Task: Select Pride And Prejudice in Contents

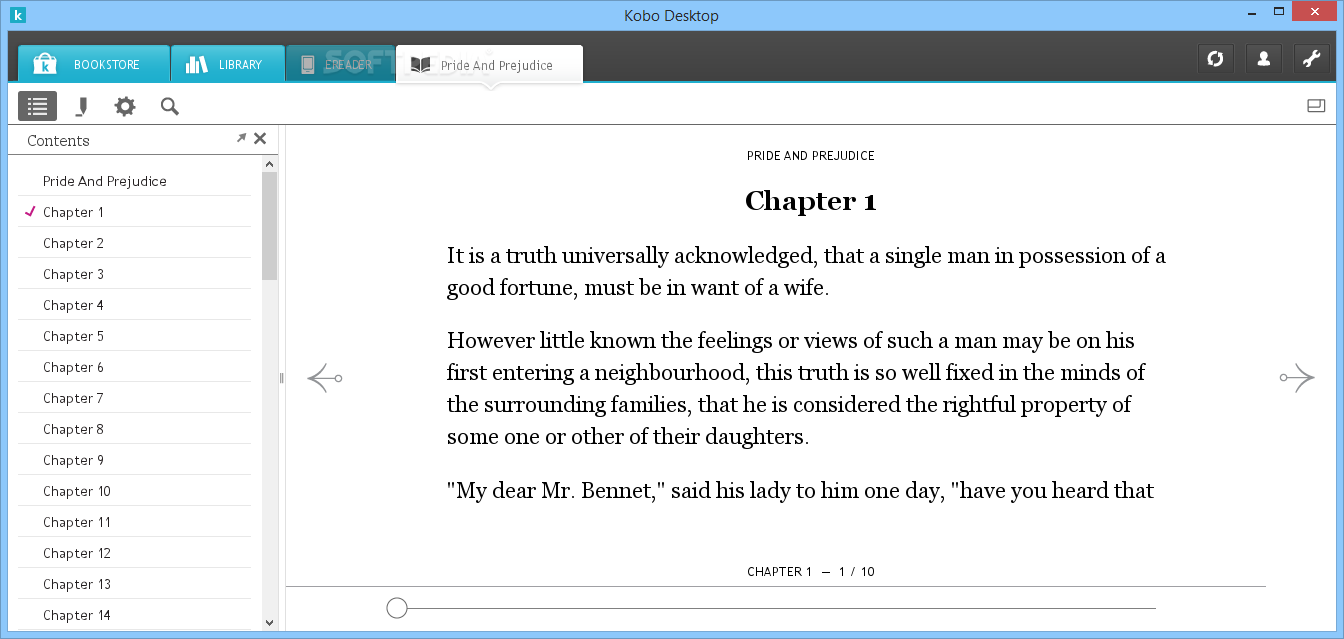Action: (134, 181)
